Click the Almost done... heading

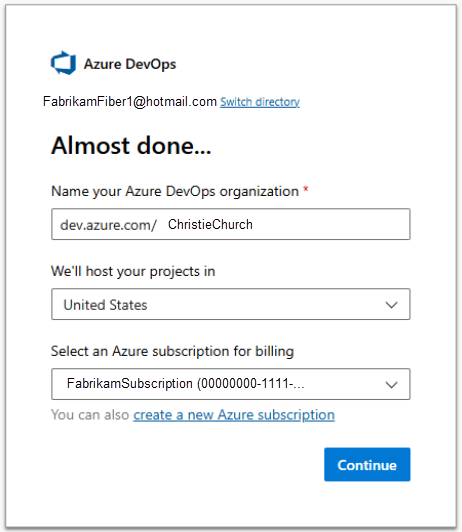(x=131, y=146)
